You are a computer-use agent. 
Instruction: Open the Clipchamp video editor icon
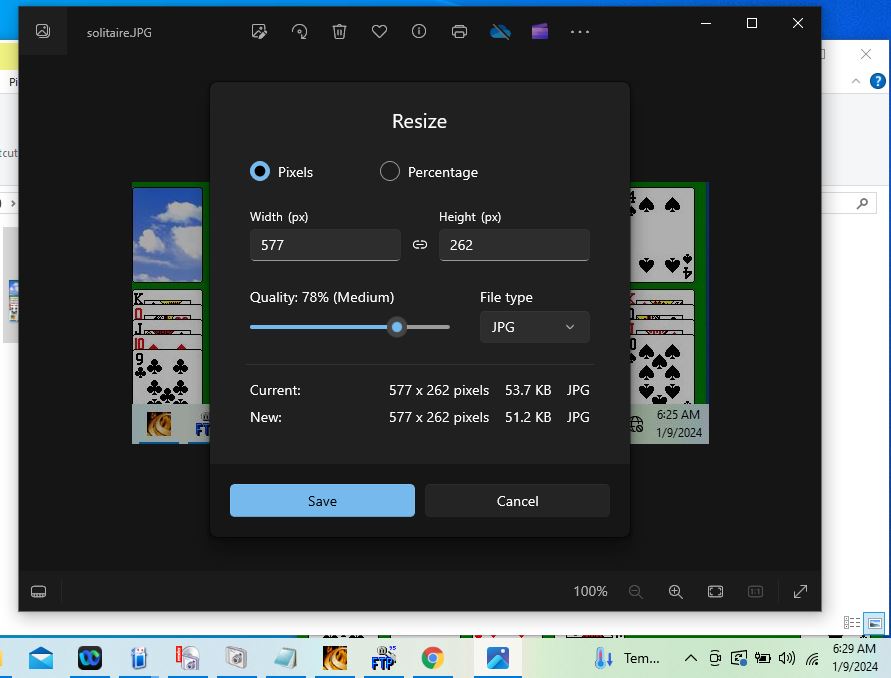coord(540,32)
